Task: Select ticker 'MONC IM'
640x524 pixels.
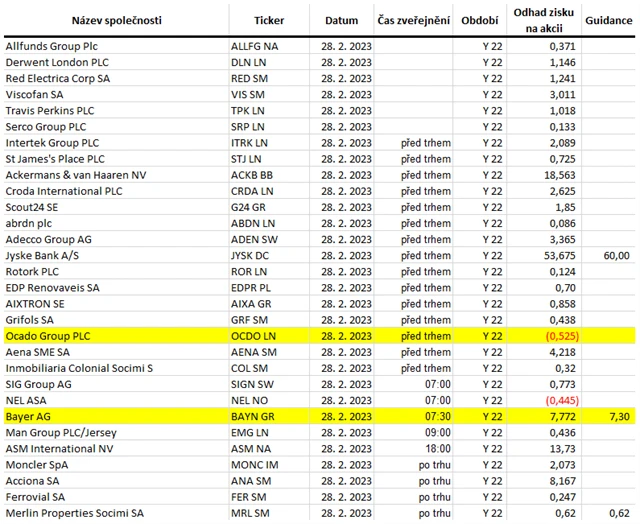Action: [255, 465]
